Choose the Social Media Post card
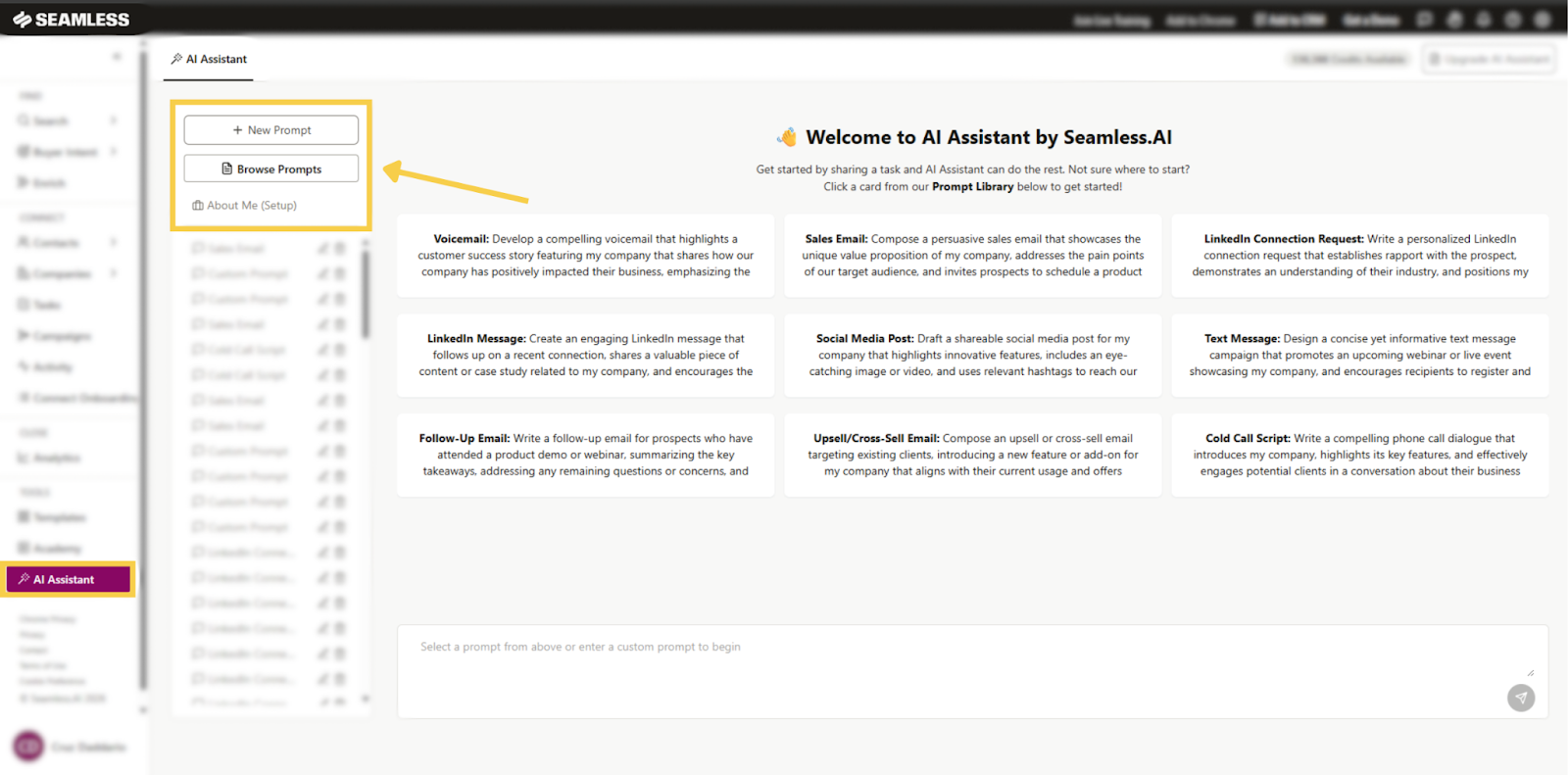The image size is (1568, 775). 972,355
